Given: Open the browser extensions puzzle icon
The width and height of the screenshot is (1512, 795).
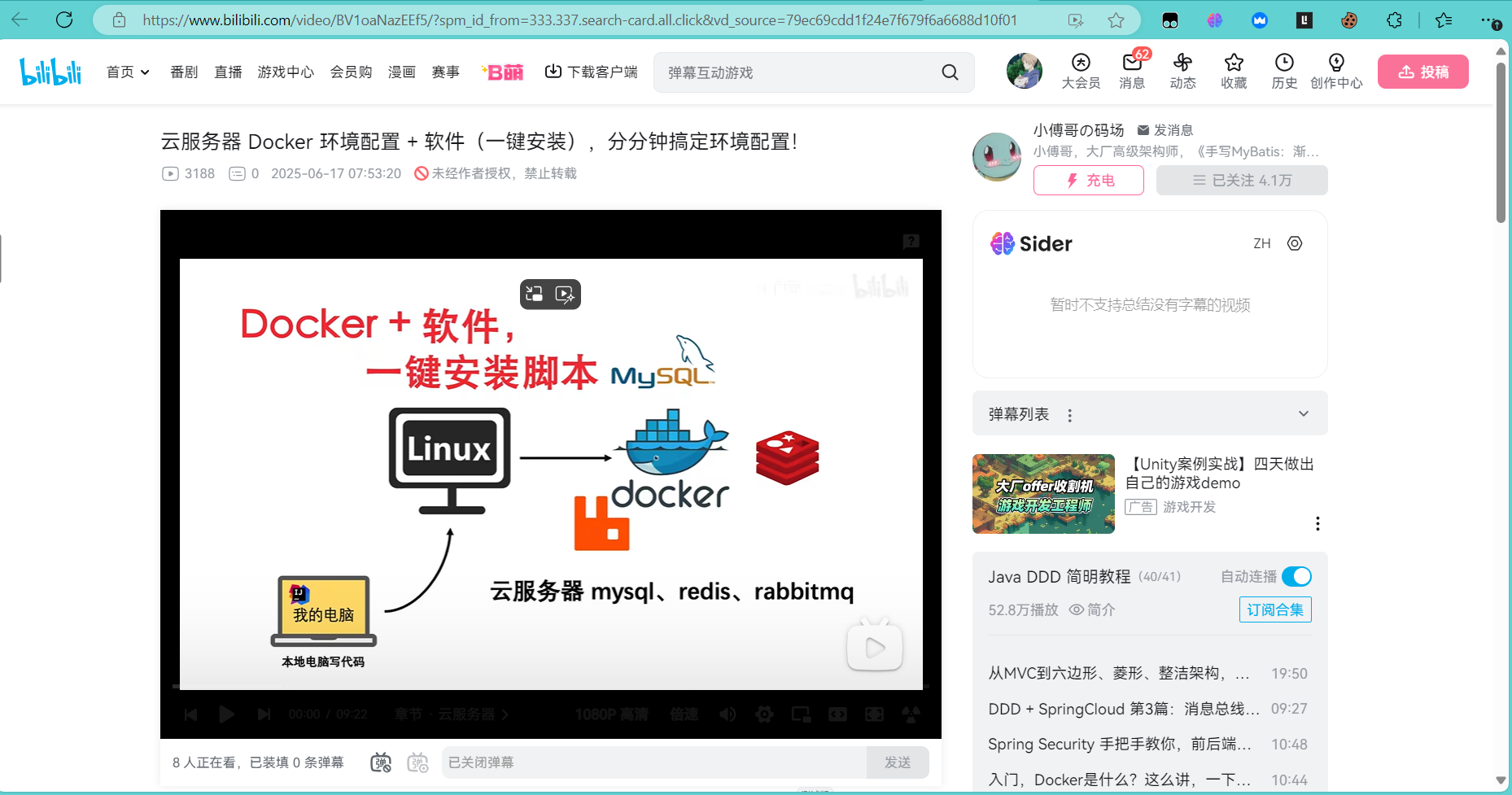Looking at the screenshot, I should point(1395,20).
